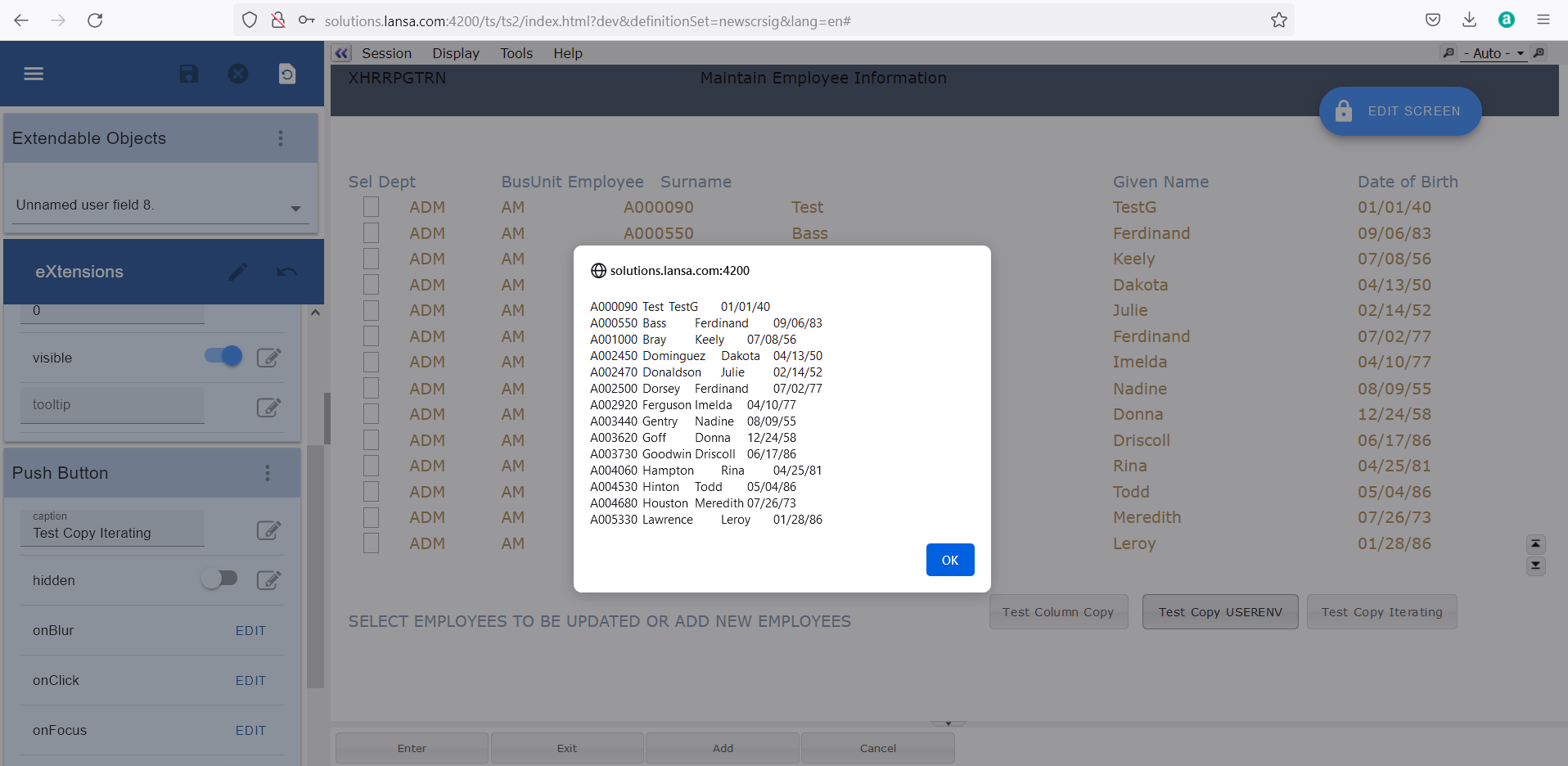Click the lock icon on the Edit Screen button
Image resolution: width=1568 pixels, height=766 pixels.
pyautogui.click(x=1343, y=110)
